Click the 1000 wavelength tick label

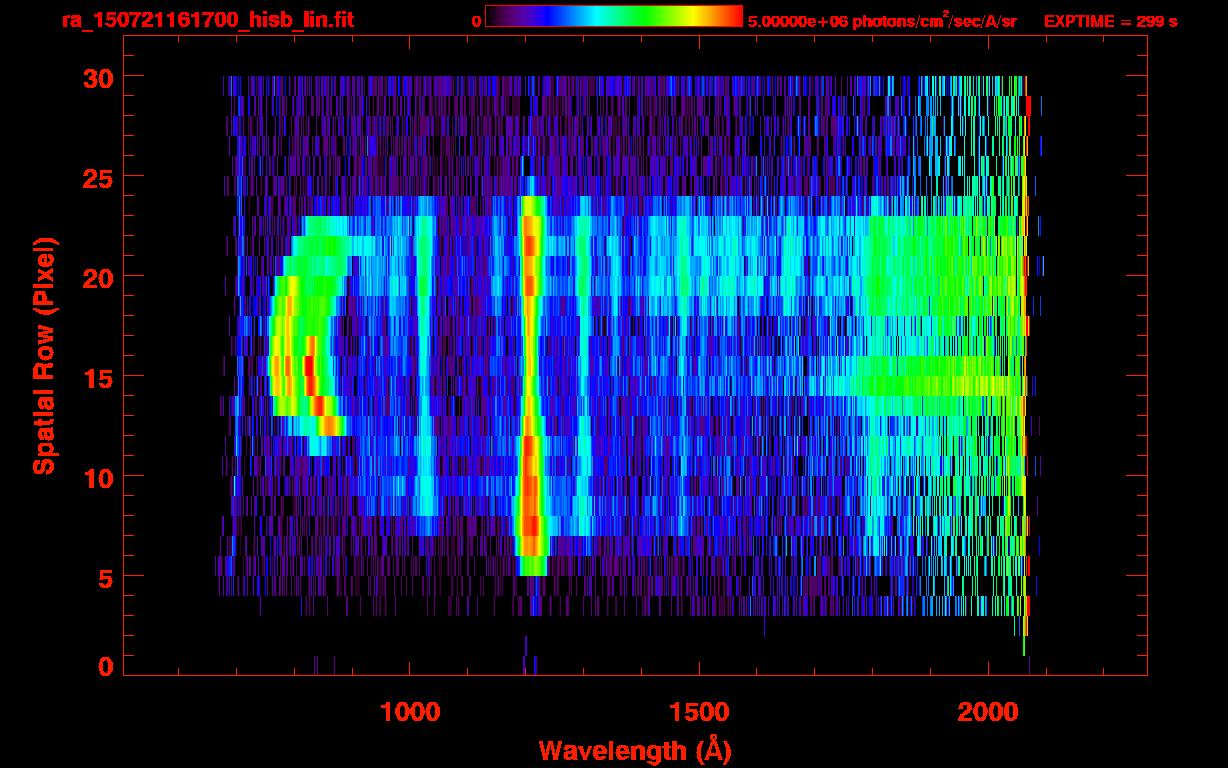click(409, 711)
